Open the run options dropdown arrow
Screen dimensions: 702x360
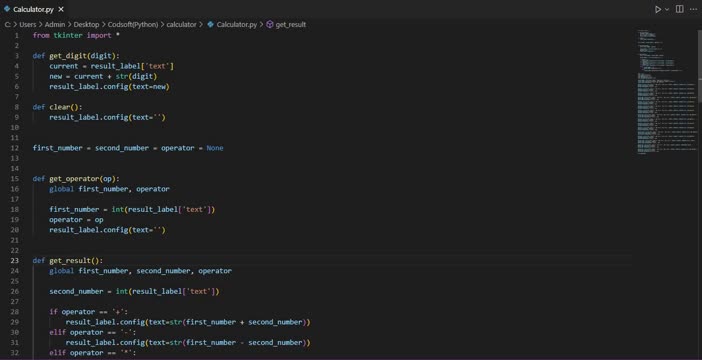click(x=667, y=9)
